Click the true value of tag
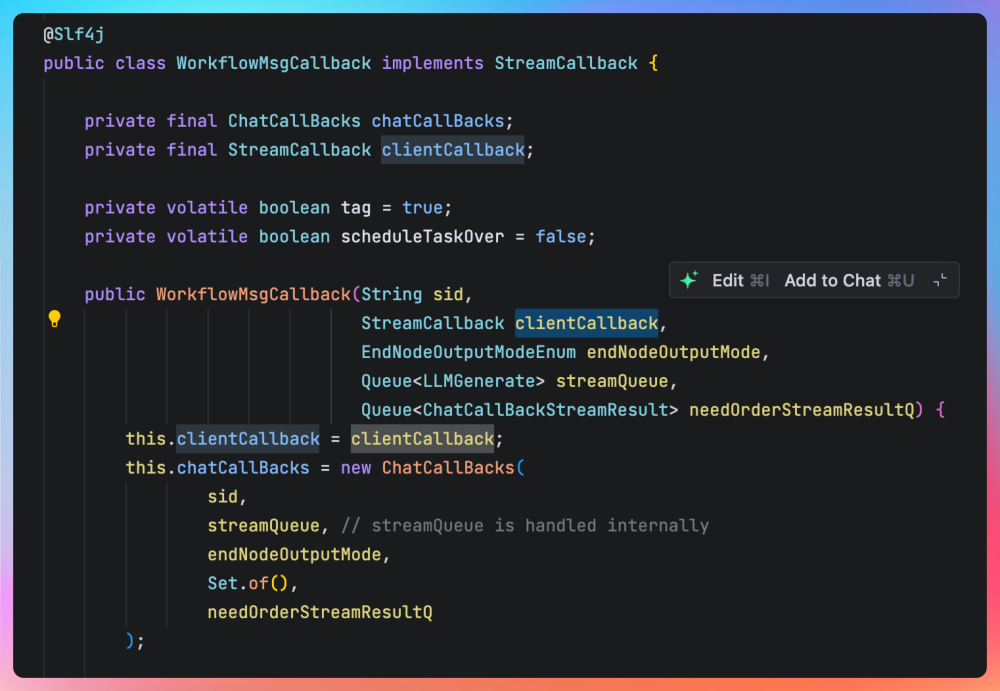 423,208
